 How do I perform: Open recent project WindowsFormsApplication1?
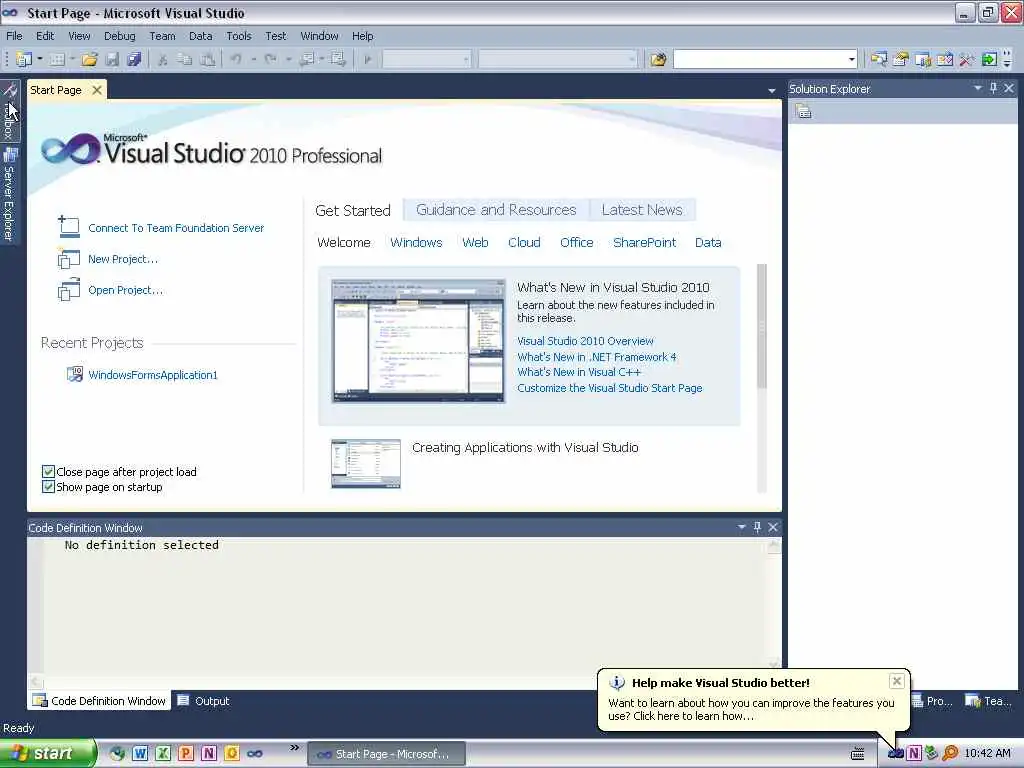pyautogui.click(x=153, y=375)
